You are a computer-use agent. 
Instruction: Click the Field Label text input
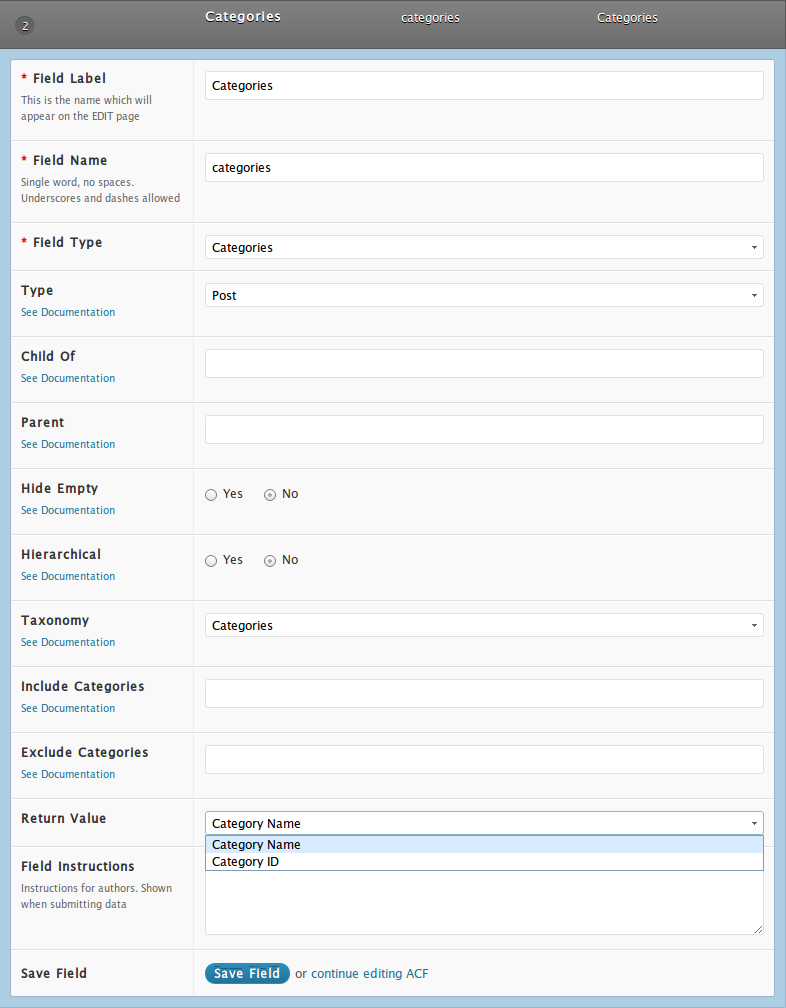pos(484,86)
